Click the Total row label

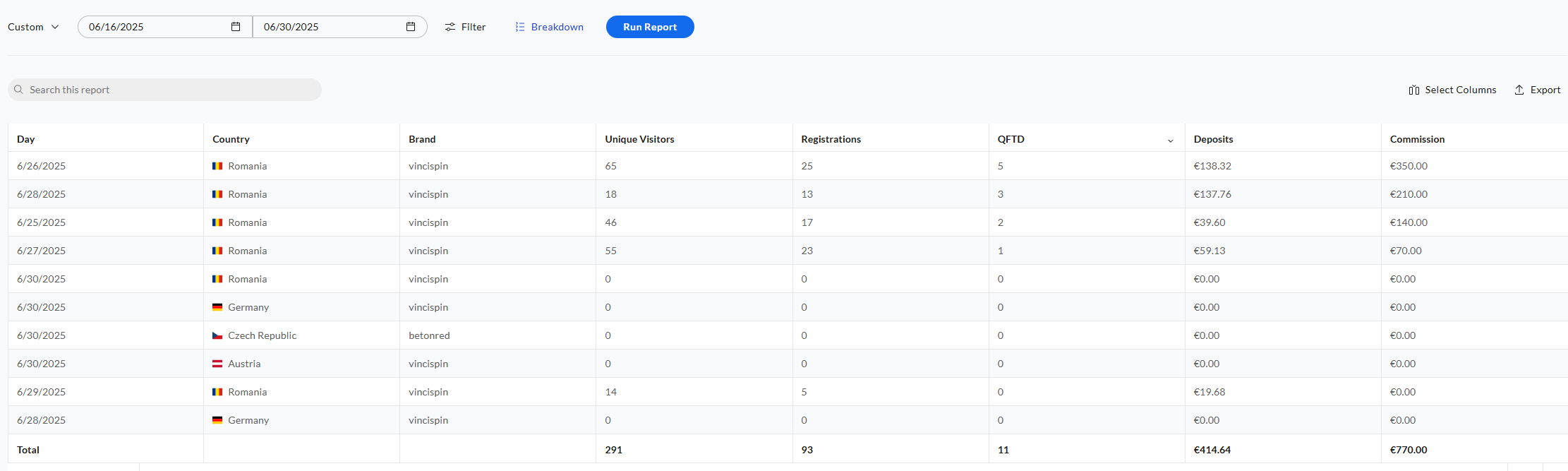pyautogui.click(x=28, y=450)
